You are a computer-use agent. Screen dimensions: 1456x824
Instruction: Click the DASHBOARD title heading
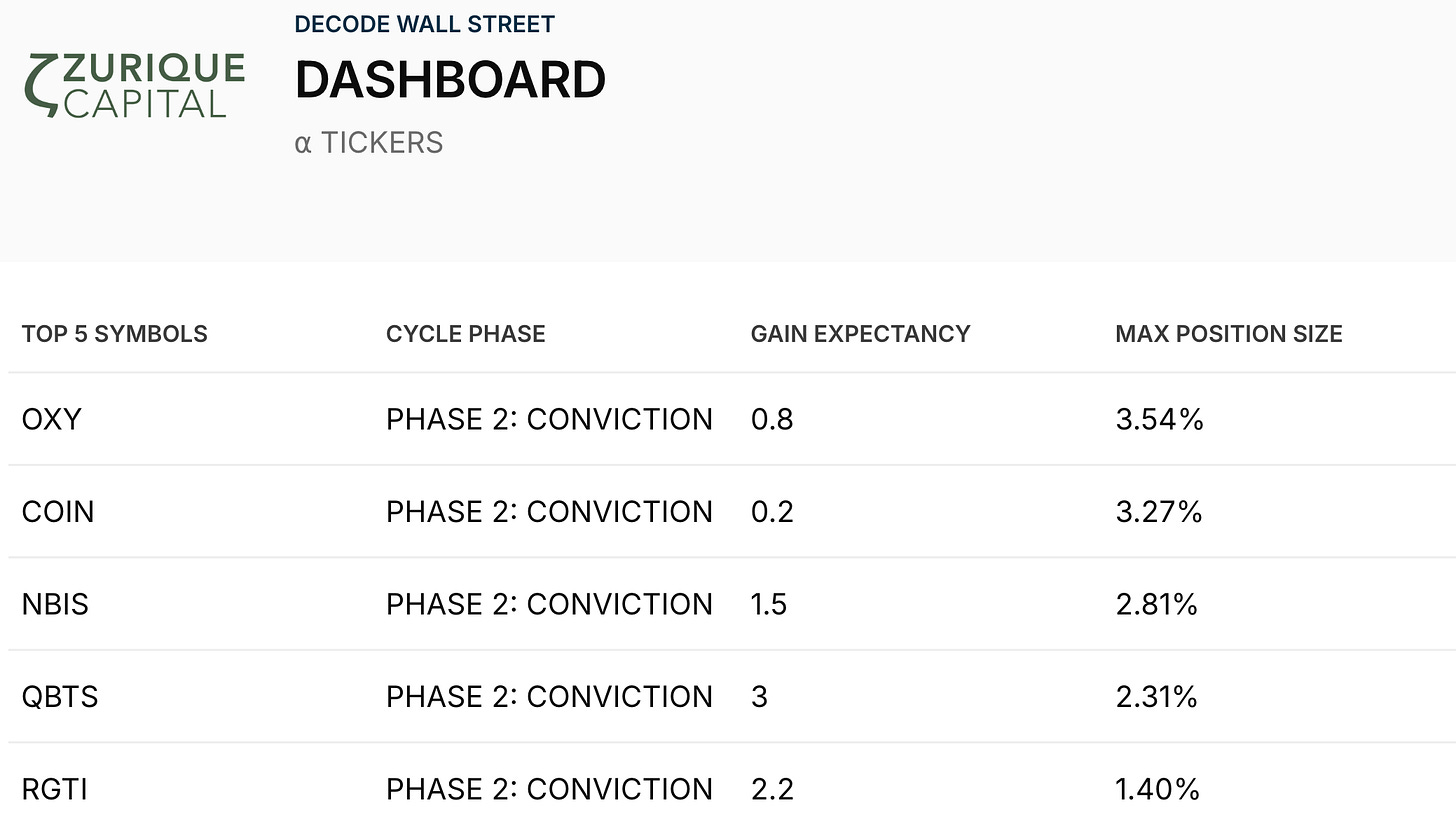coord(450,80)
